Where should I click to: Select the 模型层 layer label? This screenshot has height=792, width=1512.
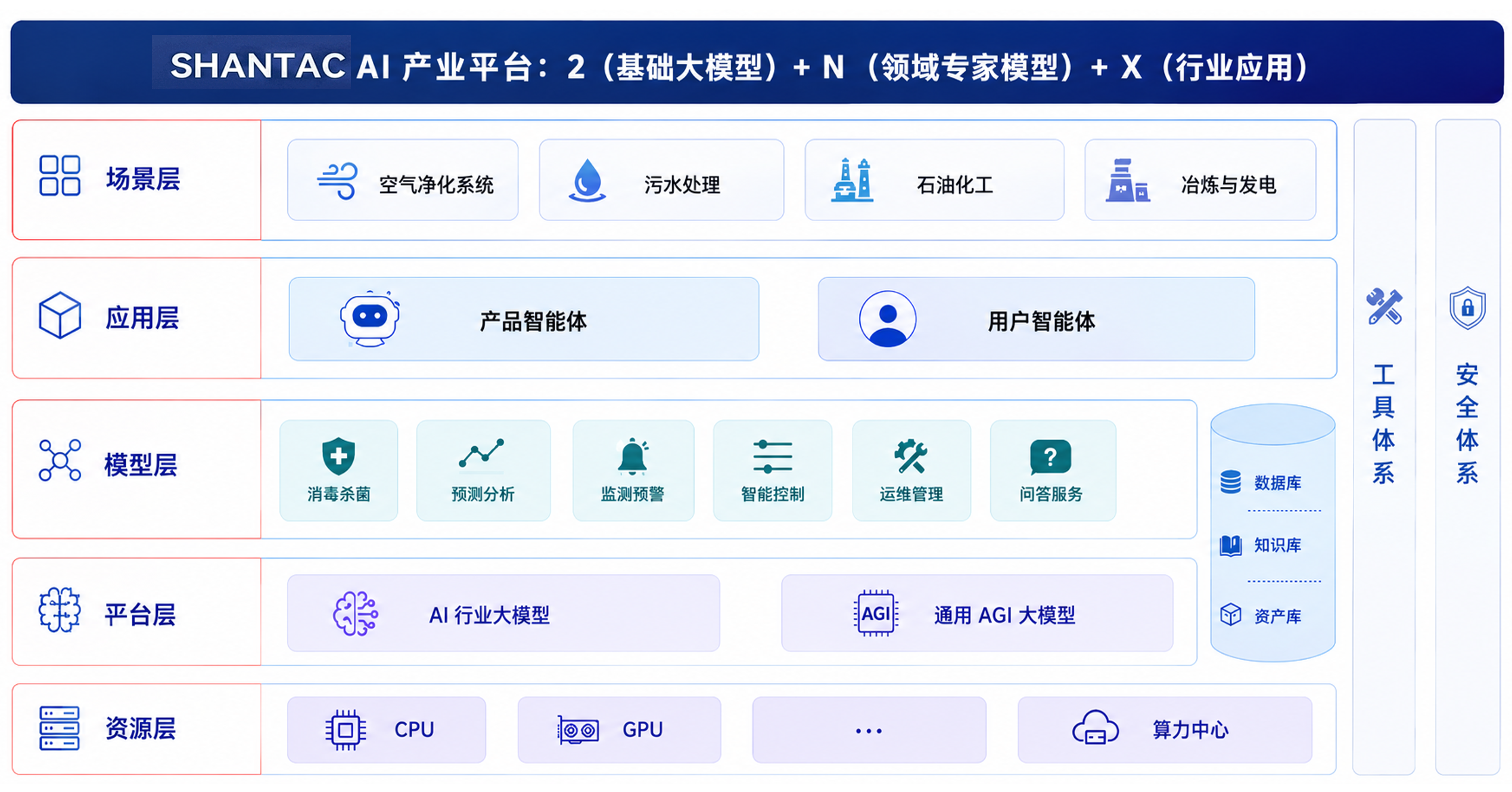coord(141,464)
